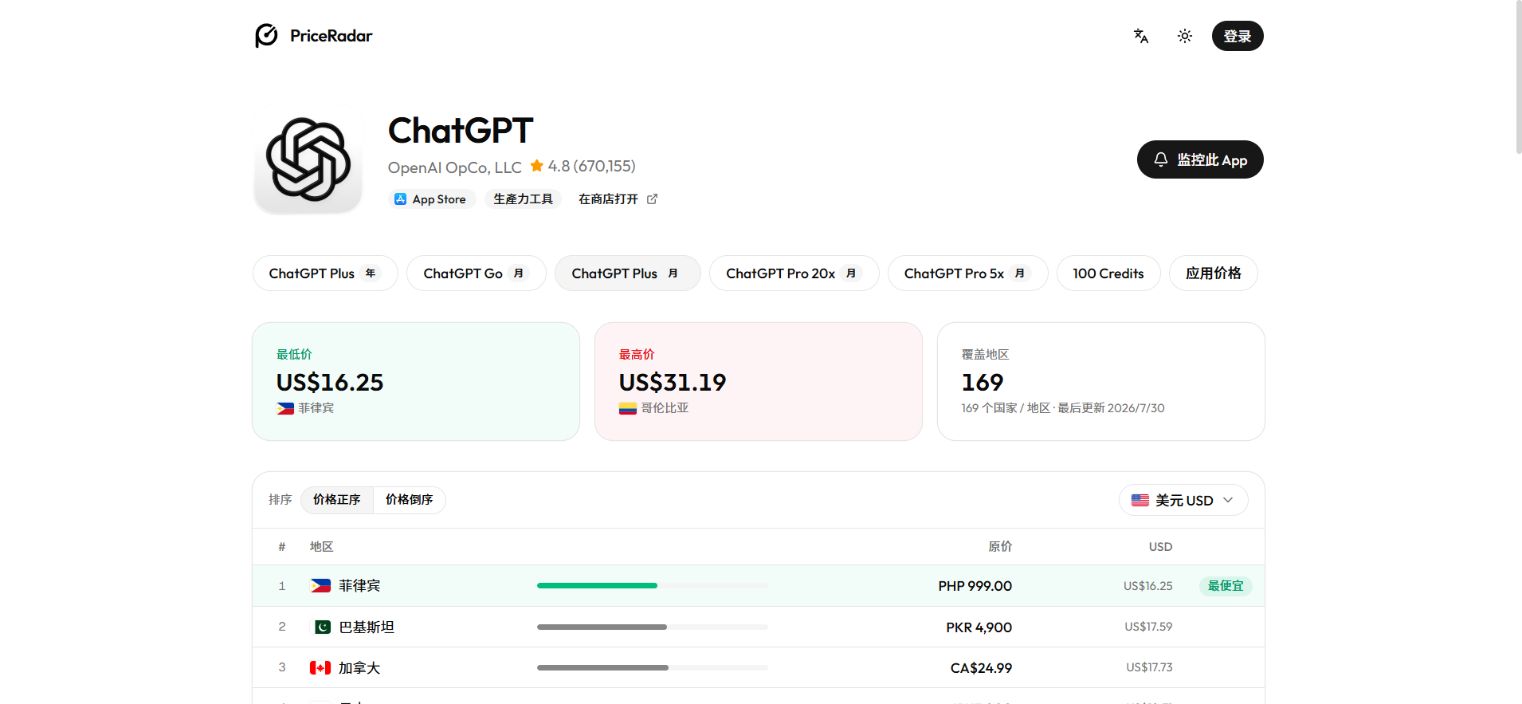Click the orange star rating icon
Viewport: 1522px width, 704px height.
pos(537,166)
